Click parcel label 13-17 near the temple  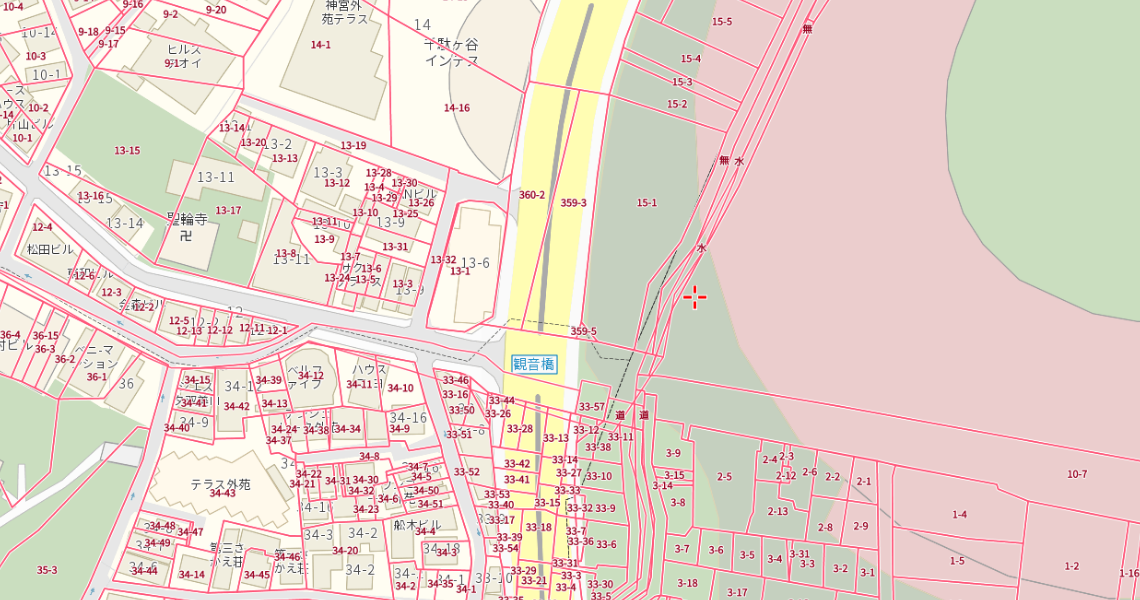click(229, 210)
